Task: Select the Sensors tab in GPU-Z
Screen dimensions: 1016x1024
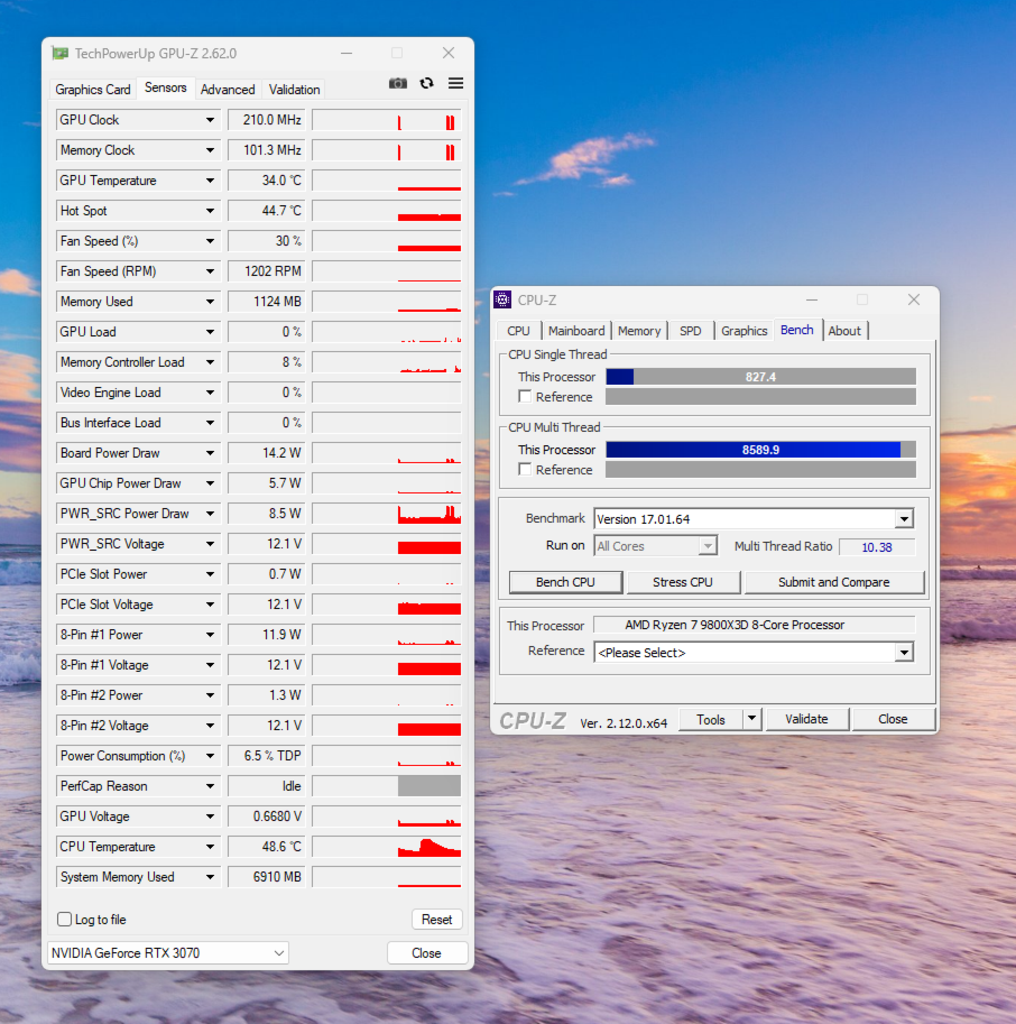Action: click(x=165, y=88)
